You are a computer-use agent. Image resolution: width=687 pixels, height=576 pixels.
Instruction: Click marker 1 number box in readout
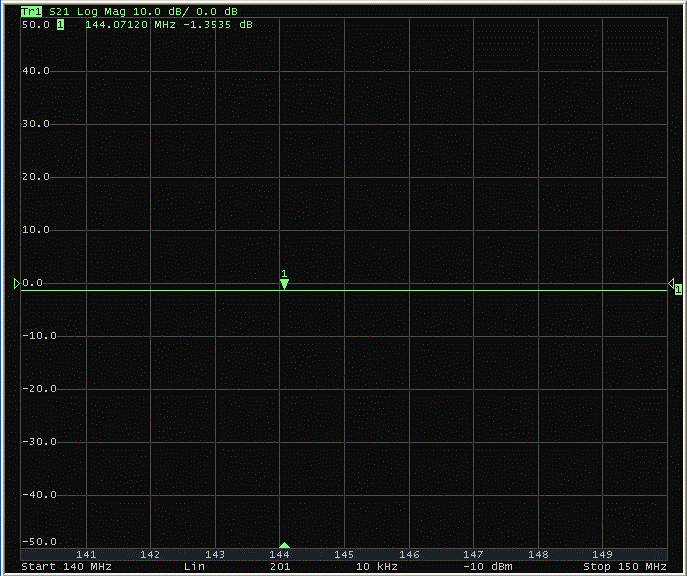(x=60, y=25)
